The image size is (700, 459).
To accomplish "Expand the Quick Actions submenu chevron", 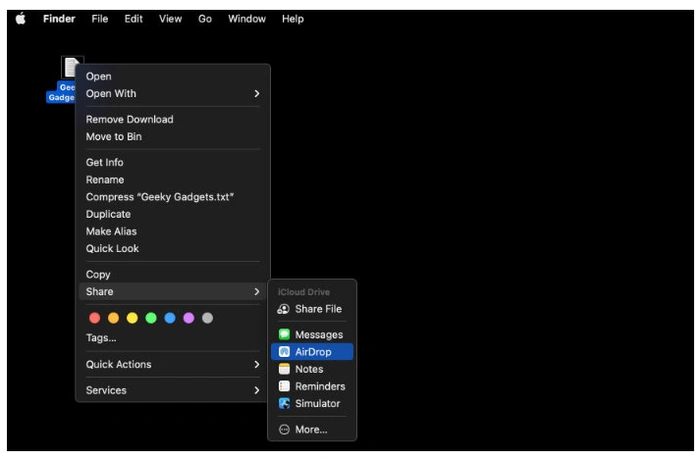I will click(257, 364).
